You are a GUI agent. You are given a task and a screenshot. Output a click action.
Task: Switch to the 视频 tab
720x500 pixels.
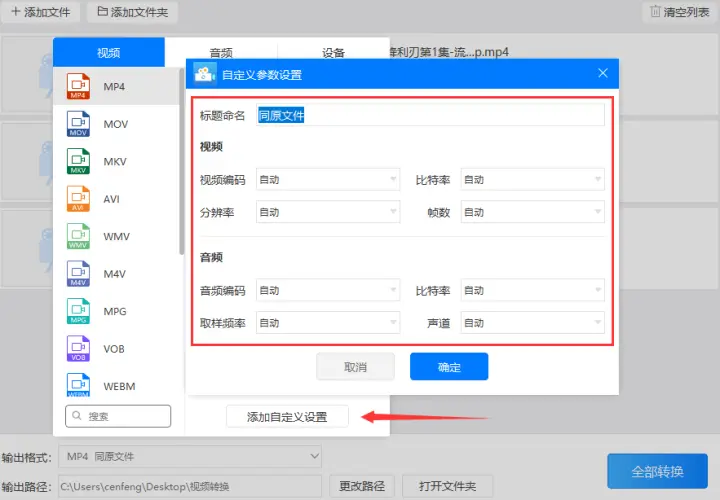[109, 52]
